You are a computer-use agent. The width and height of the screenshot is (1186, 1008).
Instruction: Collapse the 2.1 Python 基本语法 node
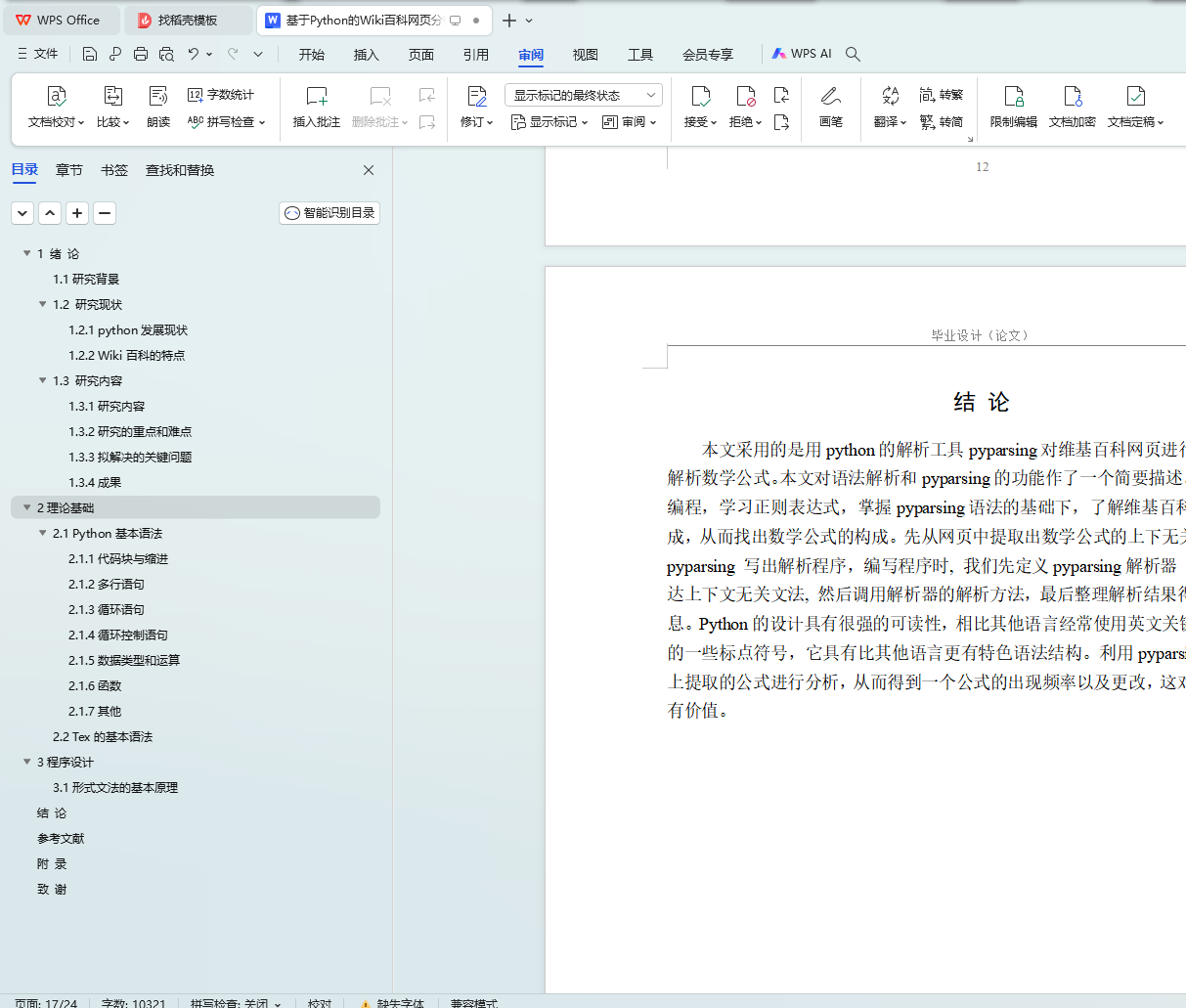(x=42, y=533)
